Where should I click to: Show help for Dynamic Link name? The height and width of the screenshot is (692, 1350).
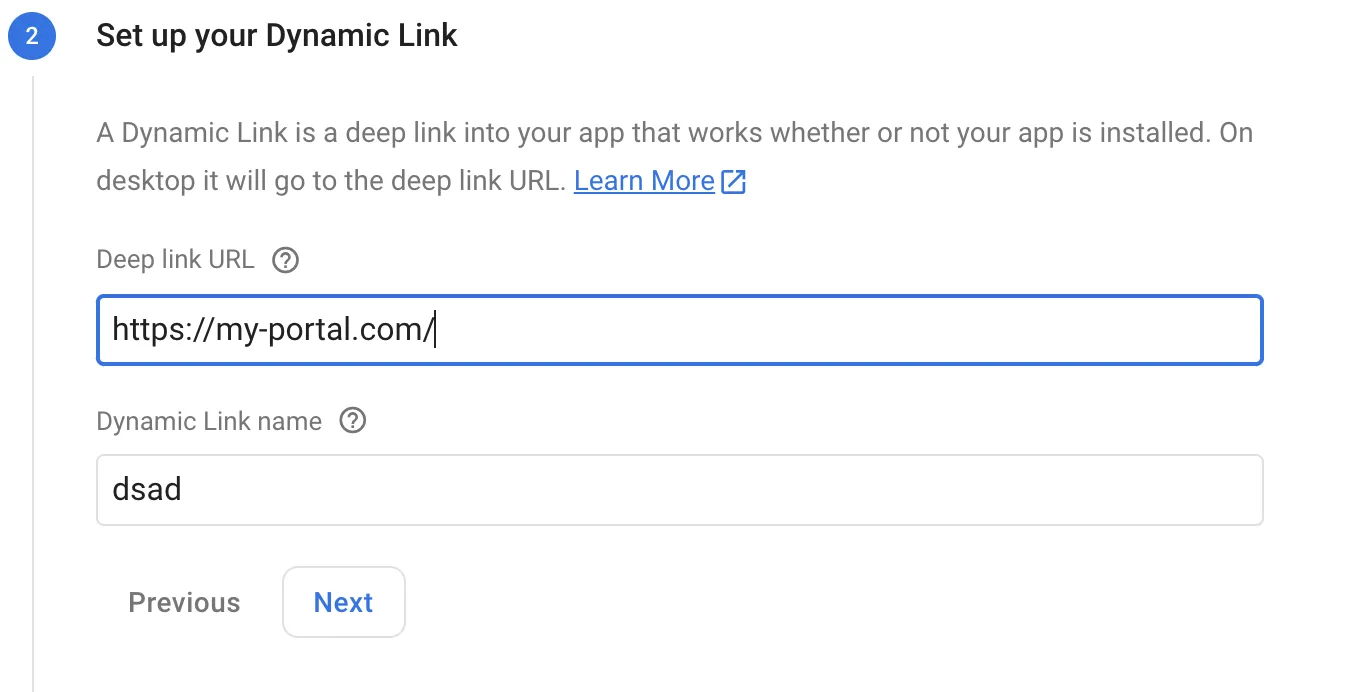(x=353, y=421)
